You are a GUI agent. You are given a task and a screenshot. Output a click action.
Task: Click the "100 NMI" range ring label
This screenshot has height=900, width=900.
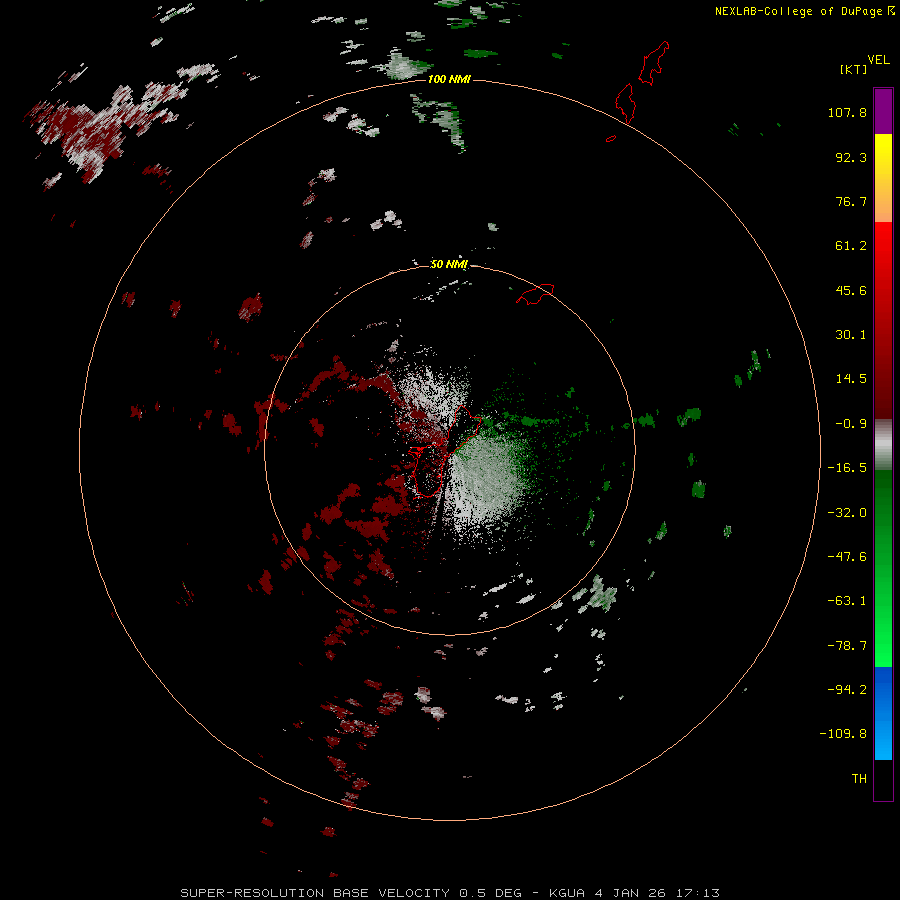[449, 79]
